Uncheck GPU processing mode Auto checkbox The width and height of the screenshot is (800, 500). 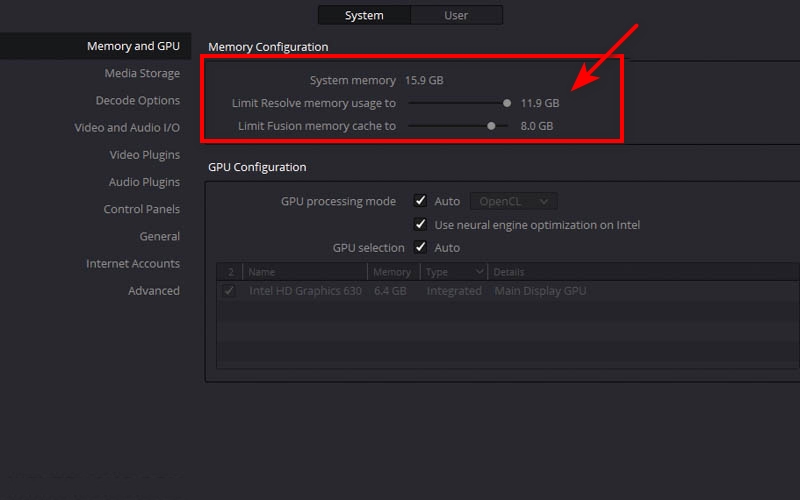pos(420,201)
